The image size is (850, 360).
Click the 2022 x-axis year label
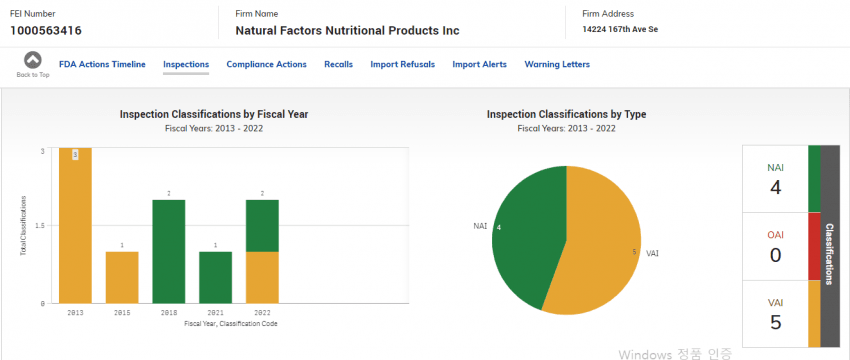[x=262, y=313]
